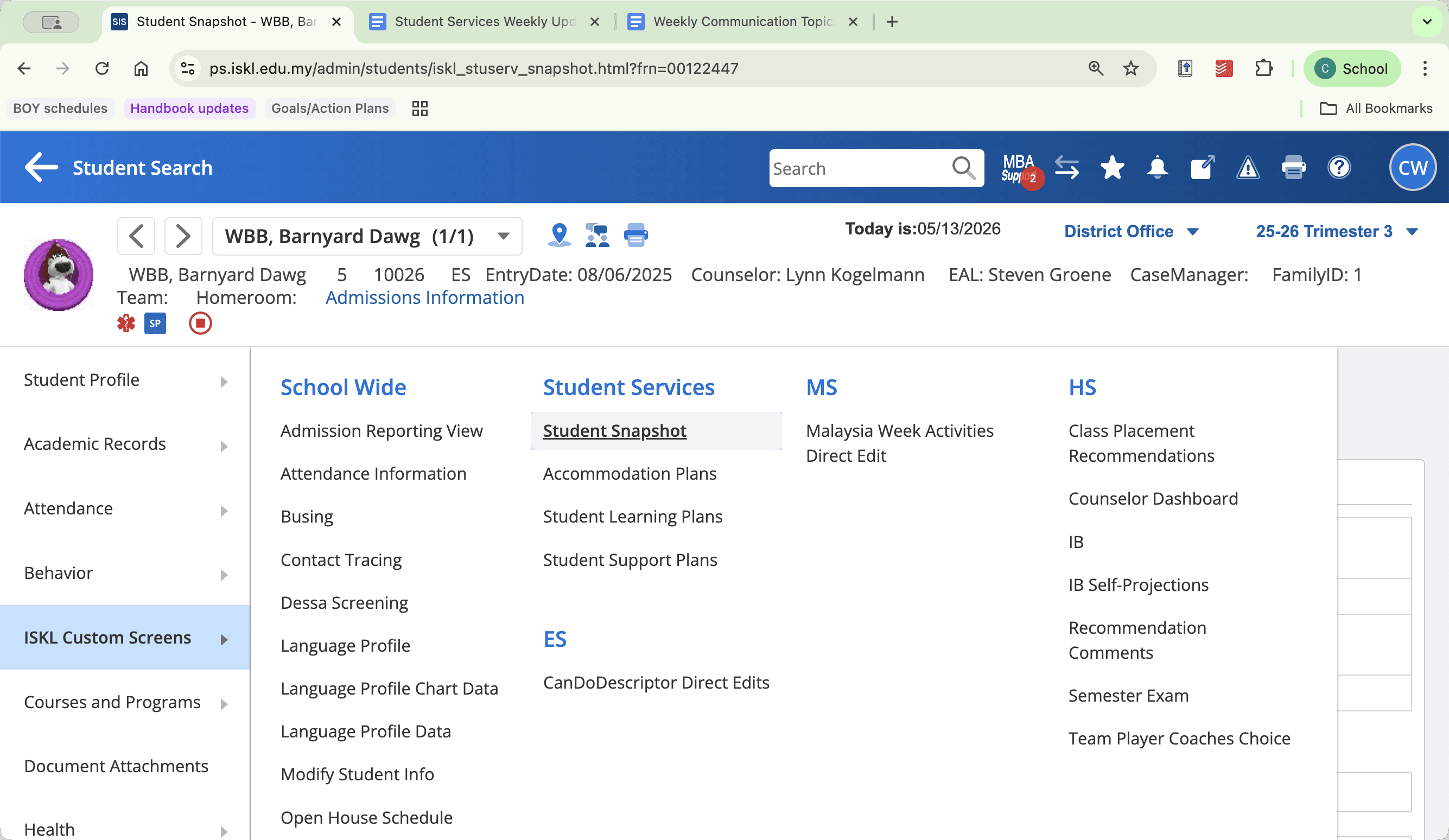Expand the Academic Records menu
Screen dimensions: 1449x840
coord(125,444)
